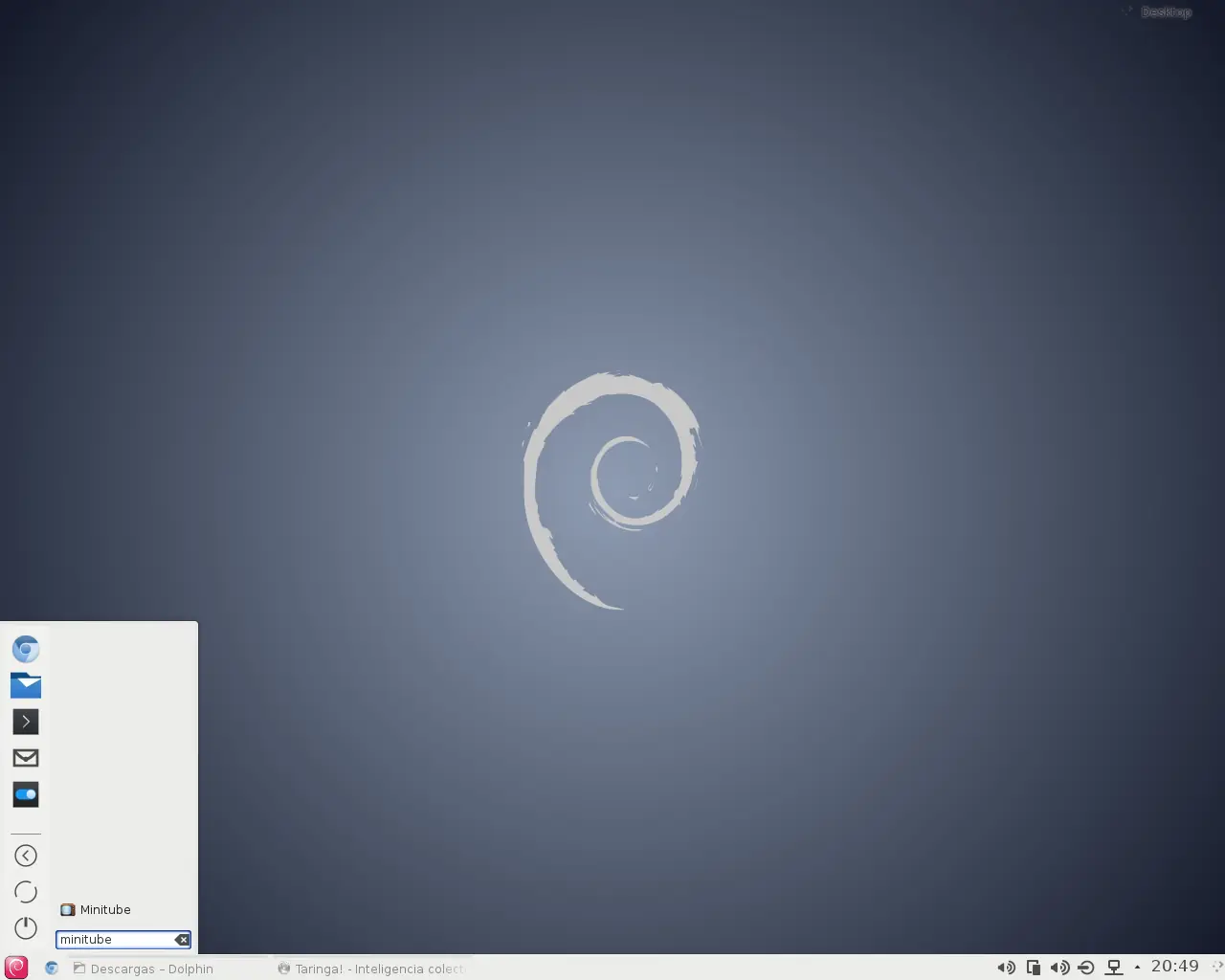Open the software updates tray icon
This screenshot has height=980, width=1225.
1086,968
